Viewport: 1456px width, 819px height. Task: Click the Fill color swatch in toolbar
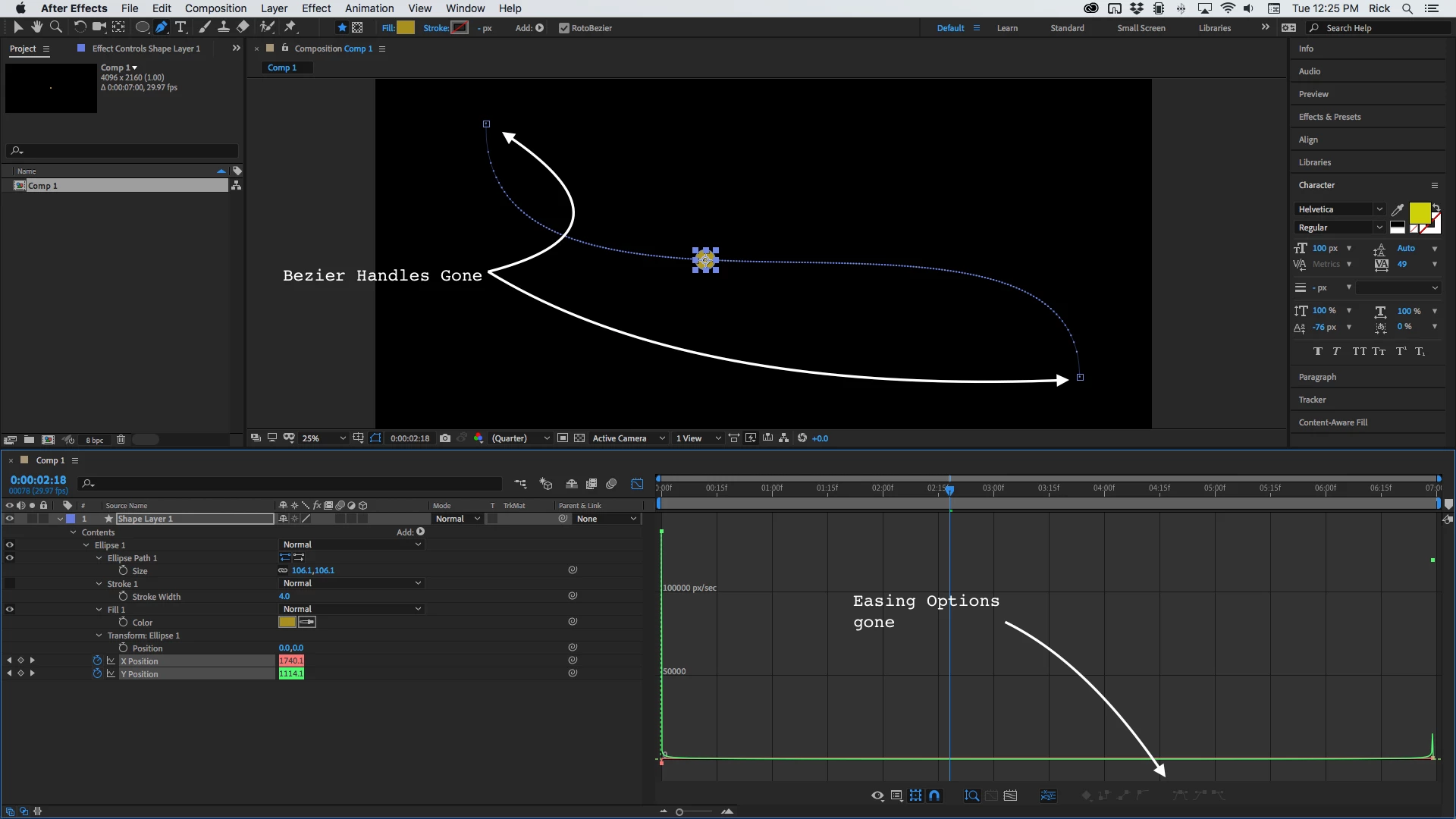pos(406,28)
